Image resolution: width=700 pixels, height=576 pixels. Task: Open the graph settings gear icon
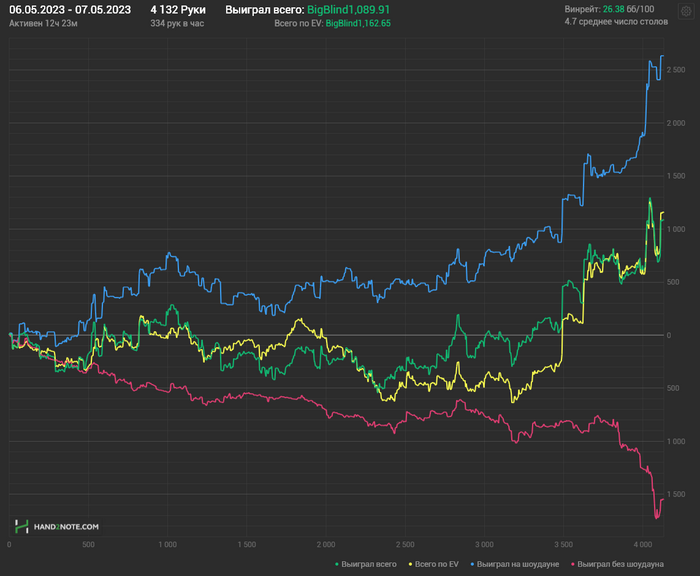click(x=686, y=11)
